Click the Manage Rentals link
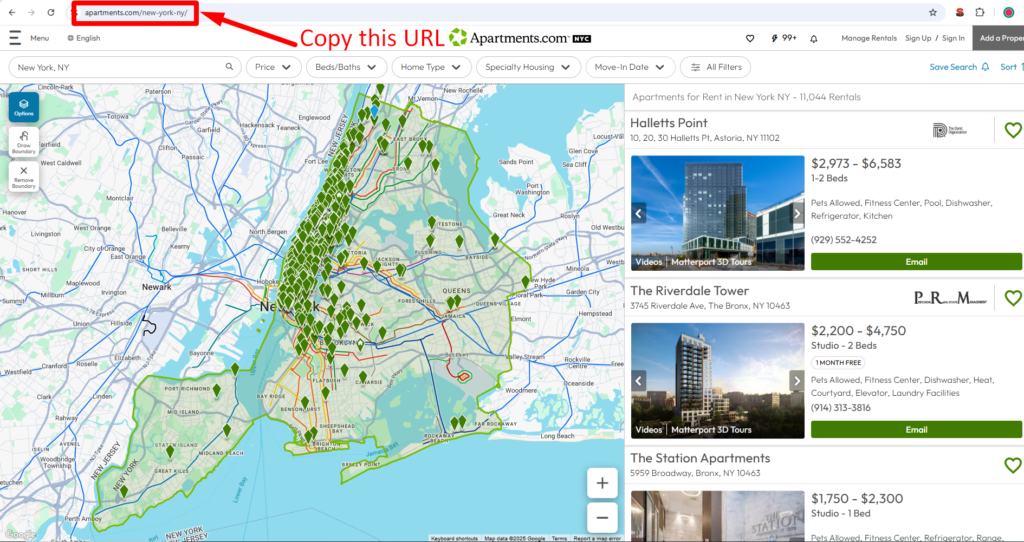This screenshot has width=1024, height=542. coord(869,38)
